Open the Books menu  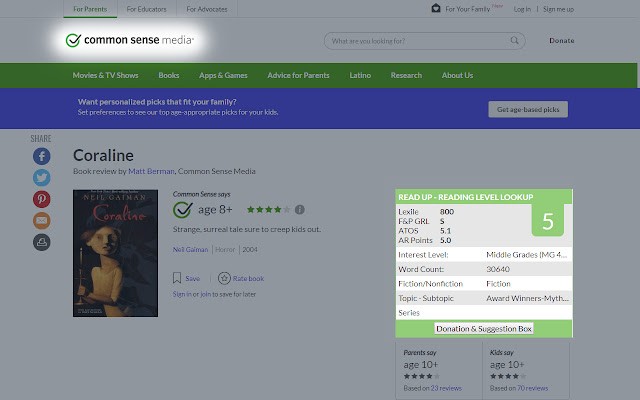pyautogui.click(x=169, y=75)
